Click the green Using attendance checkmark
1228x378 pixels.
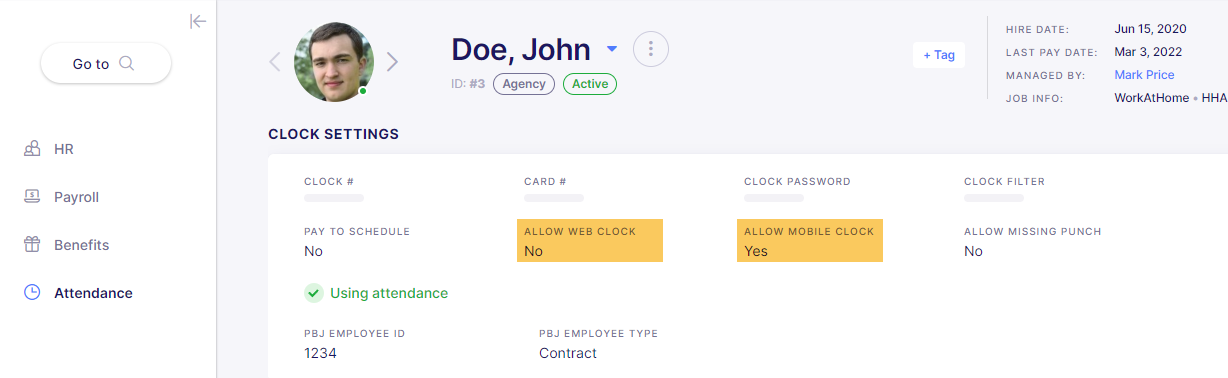313,293
